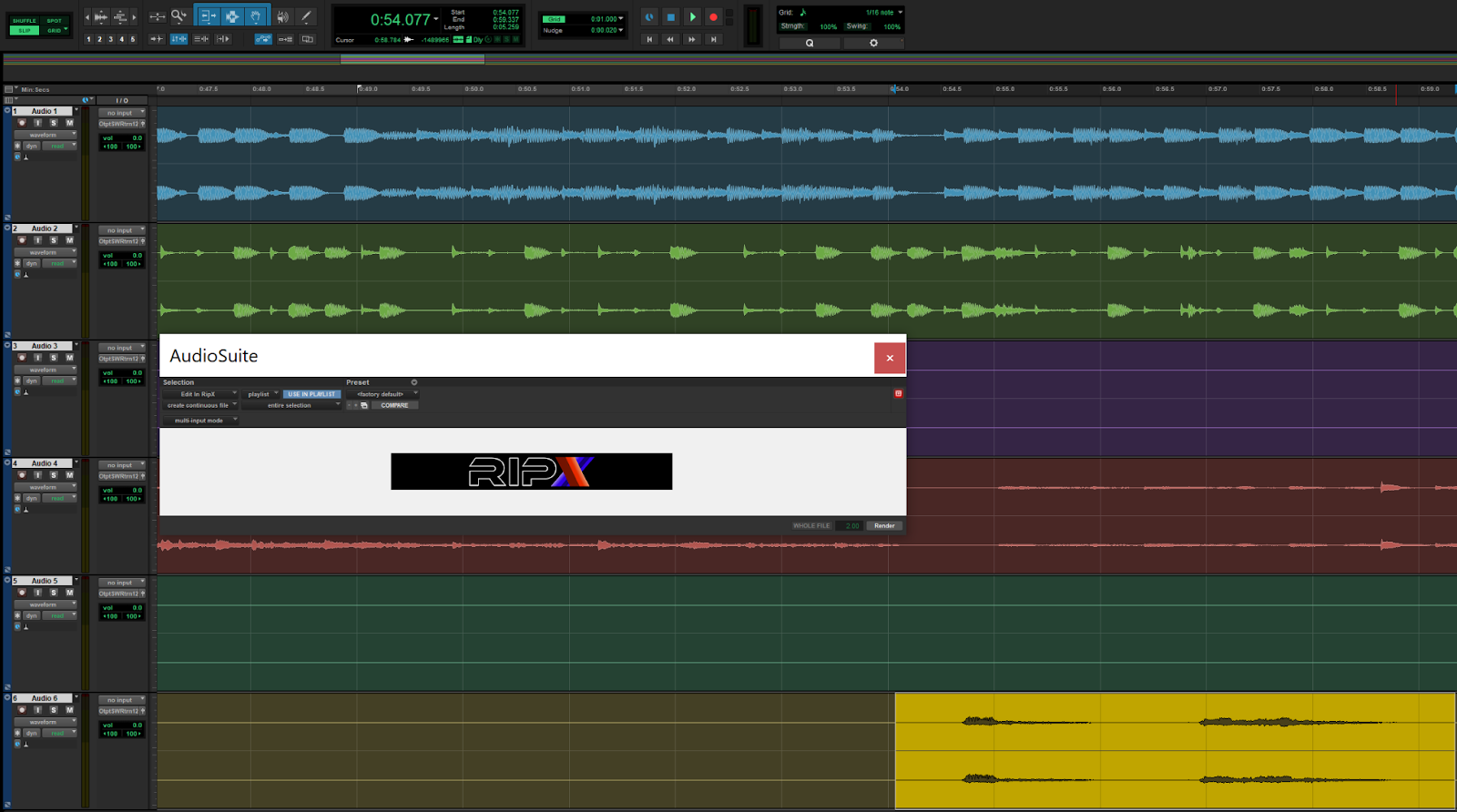Mute the Audio 2 track
The image size is (1457, 812).
(x=69, y=240)
